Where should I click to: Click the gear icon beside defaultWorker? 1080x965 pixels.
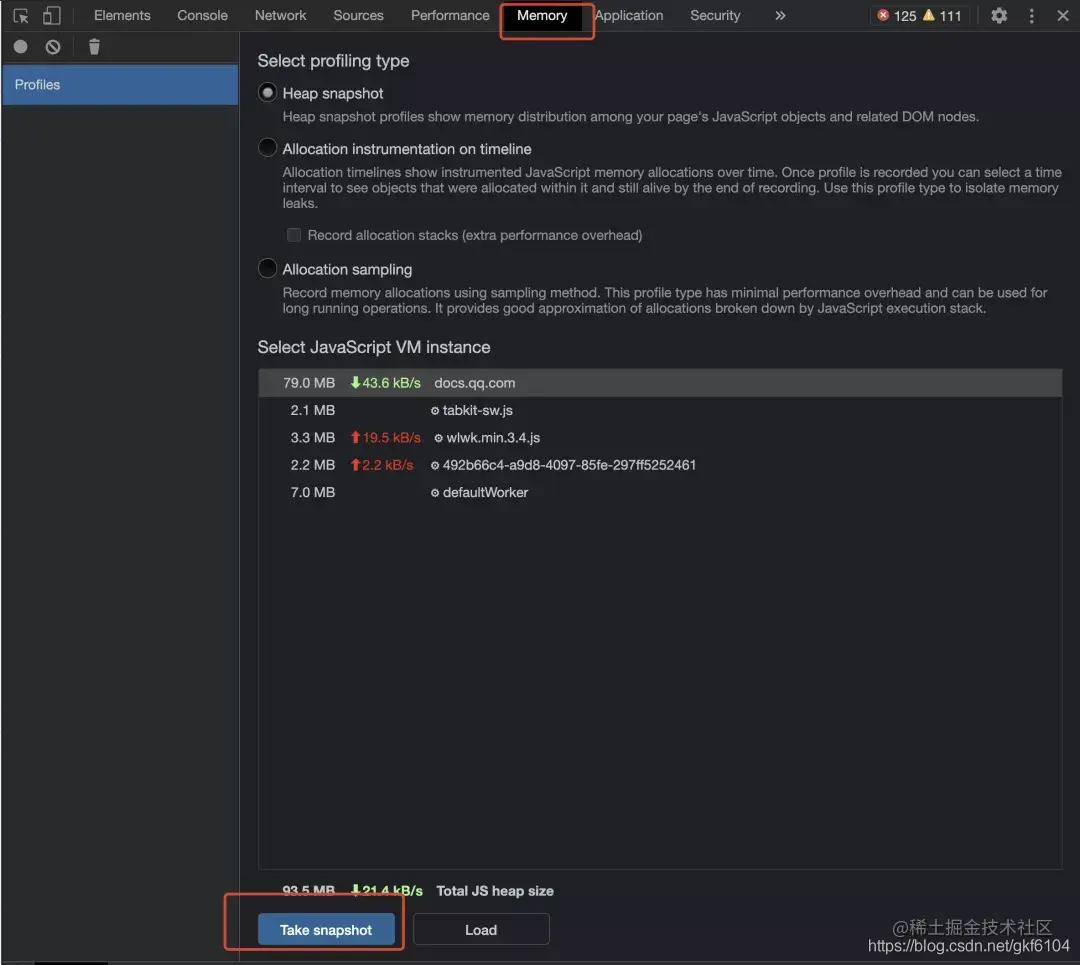(435, 492)
